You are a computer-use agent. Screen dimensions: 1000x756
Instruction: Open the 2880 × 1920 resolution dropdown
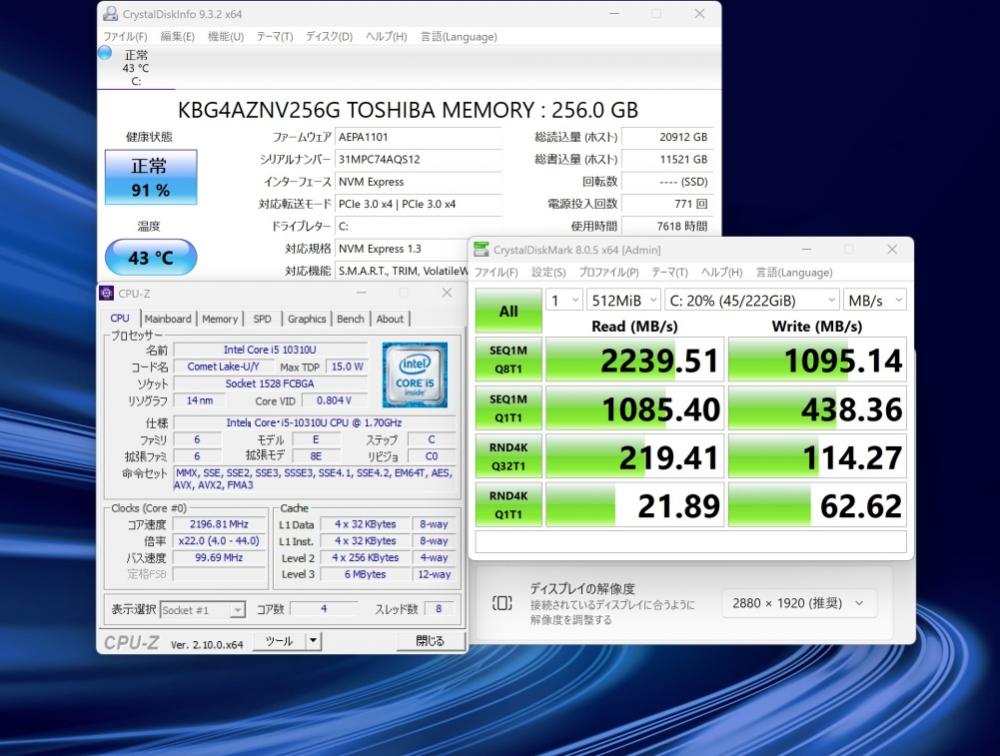pos(799,603)
